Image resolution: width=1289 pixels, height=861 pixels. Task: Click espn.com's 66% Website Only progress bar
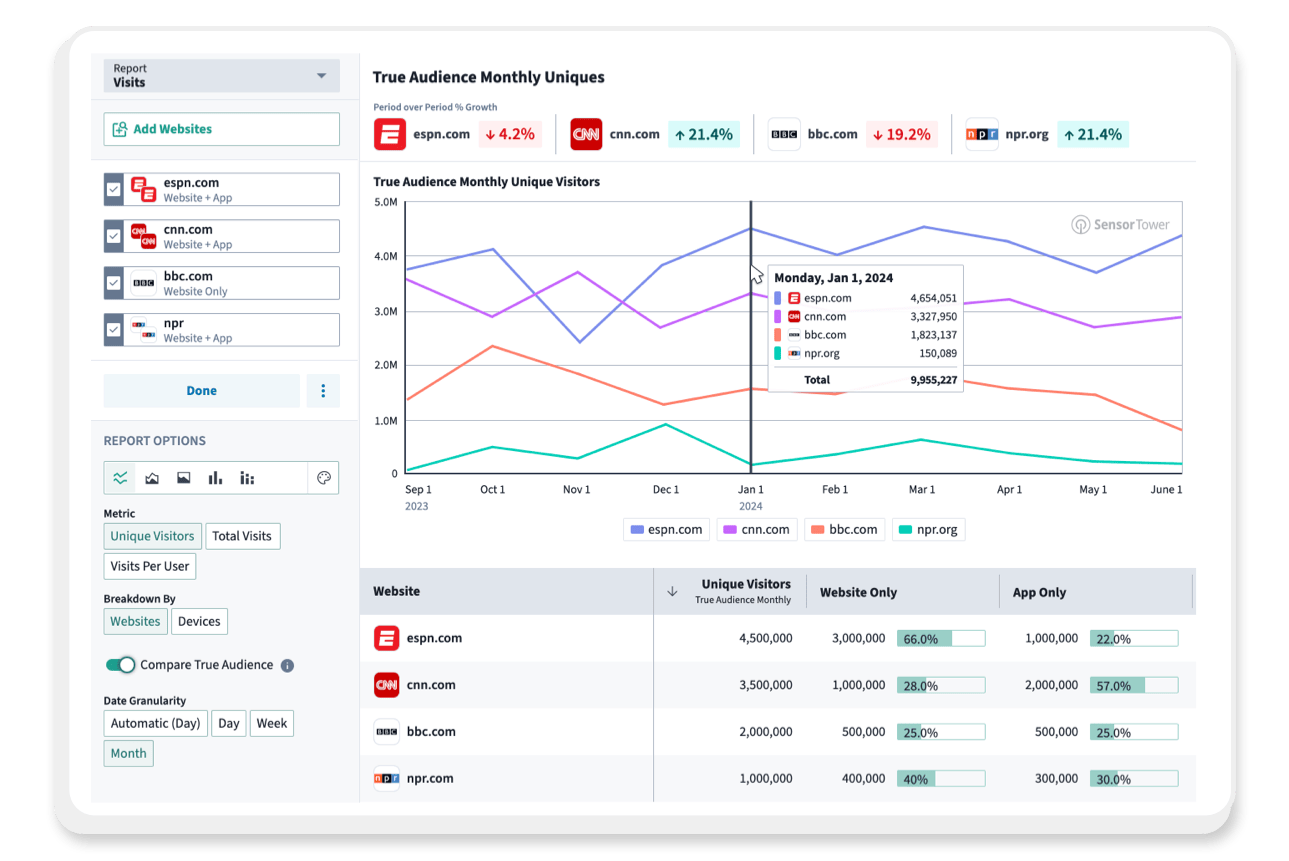[x=940, y=637]
